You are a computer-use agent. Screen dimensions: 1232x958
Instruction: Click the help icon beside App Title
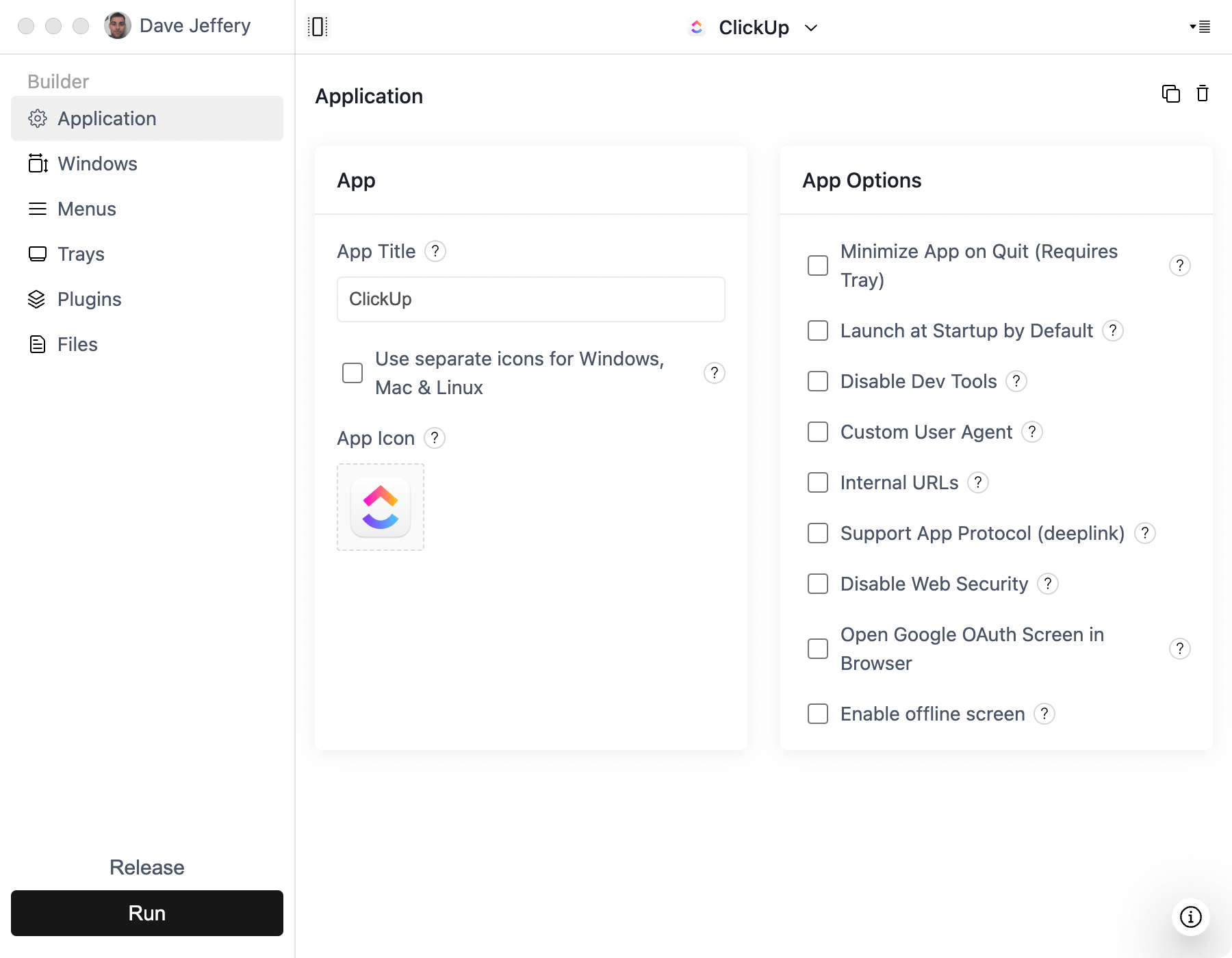436,251
